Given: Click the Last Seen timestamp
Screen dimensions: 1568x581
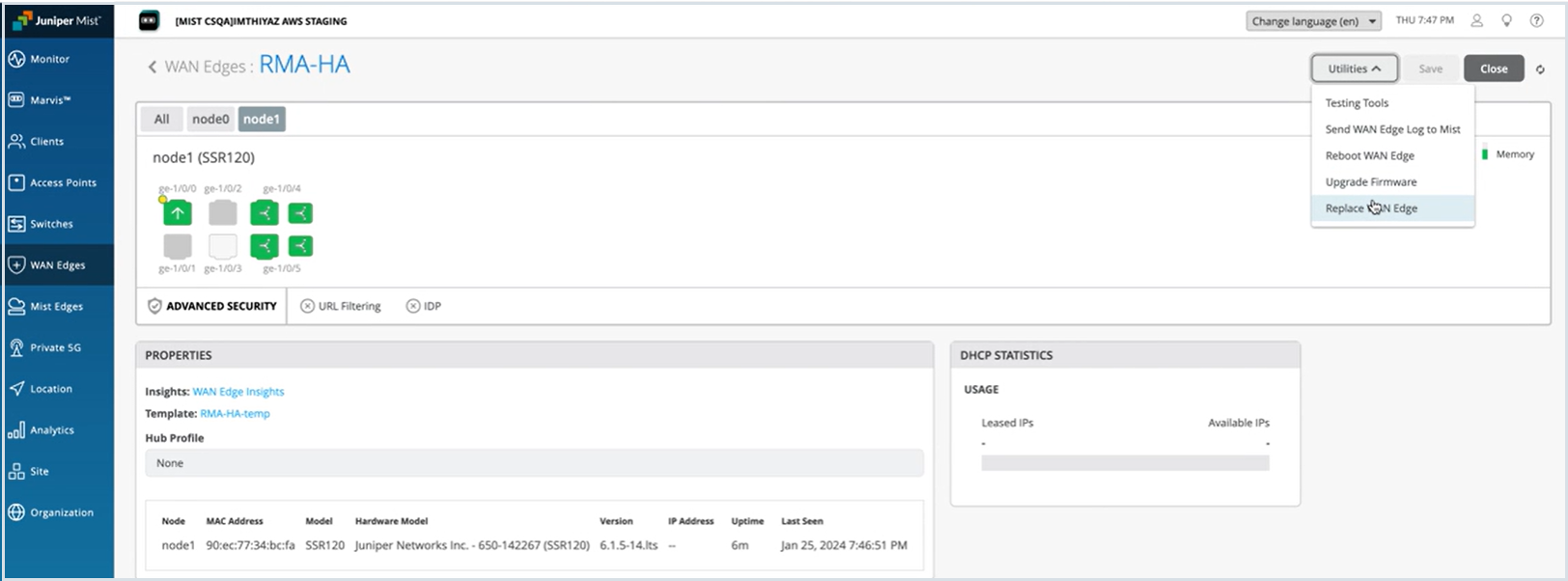Looking at the screenshot, I should 844,545.
